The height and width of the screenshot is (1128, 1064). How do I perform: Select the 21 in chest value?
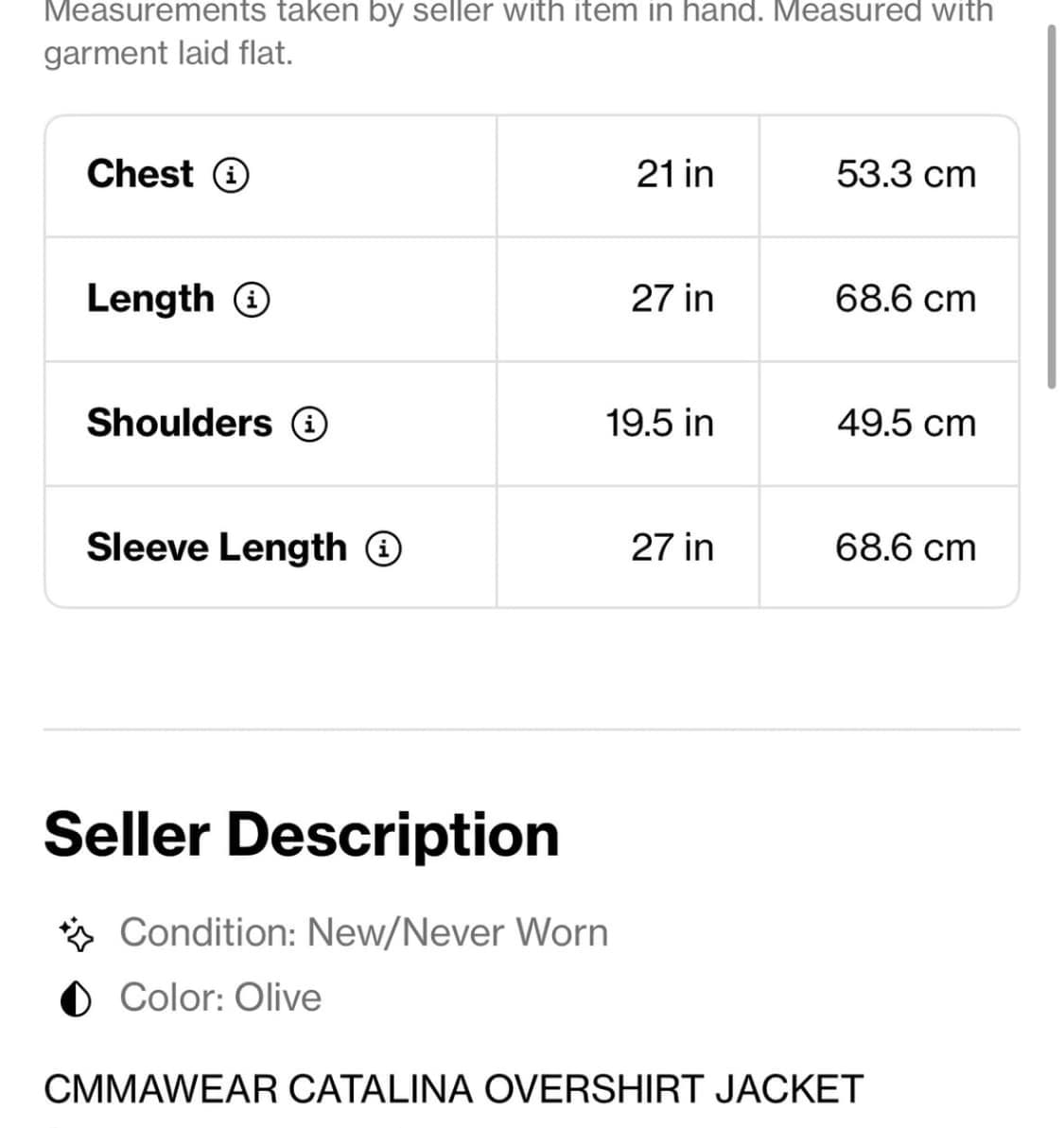point(674,174)
